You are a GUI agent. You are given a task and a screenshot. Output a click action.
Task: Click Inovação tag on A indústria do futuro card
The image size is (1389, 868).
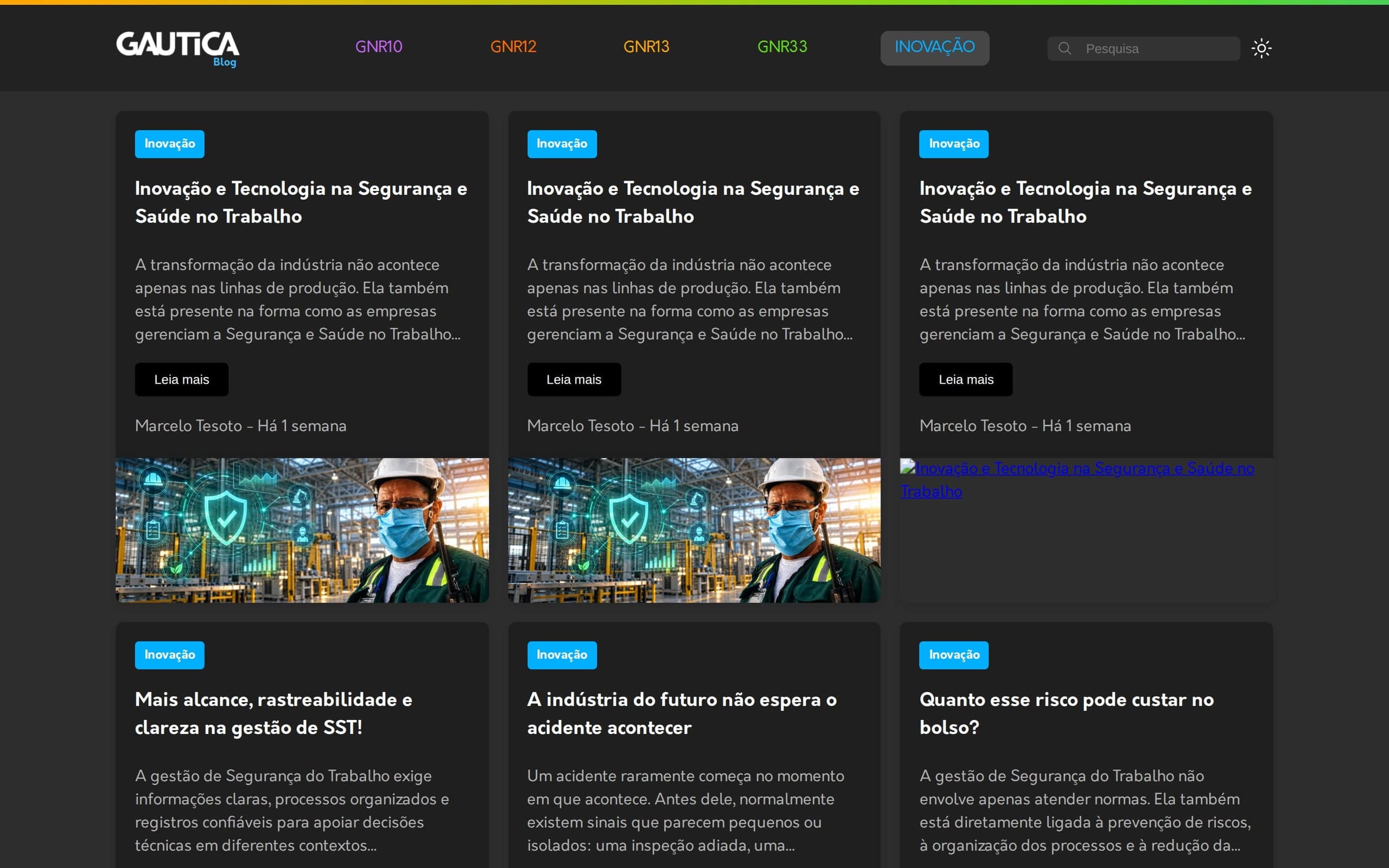[562, 655]
